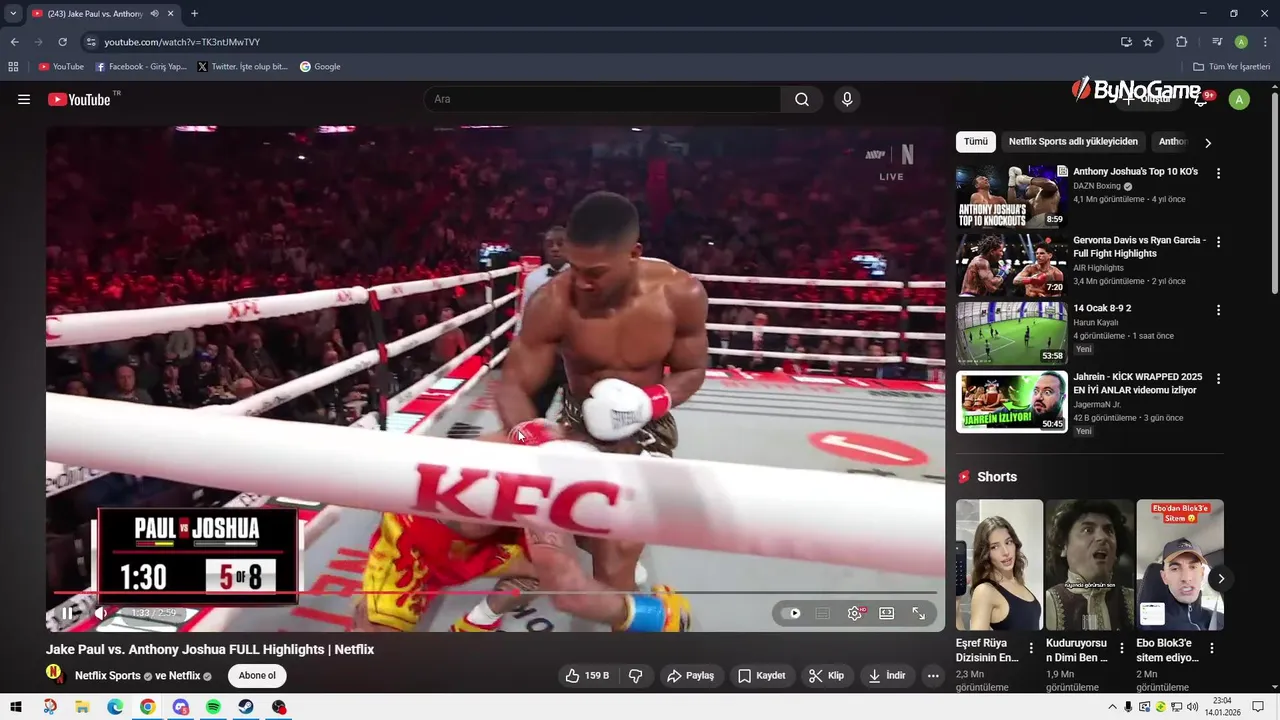Switch to theater mode
This screenshot has height=720, width=1280.
(x=886, y=613)
